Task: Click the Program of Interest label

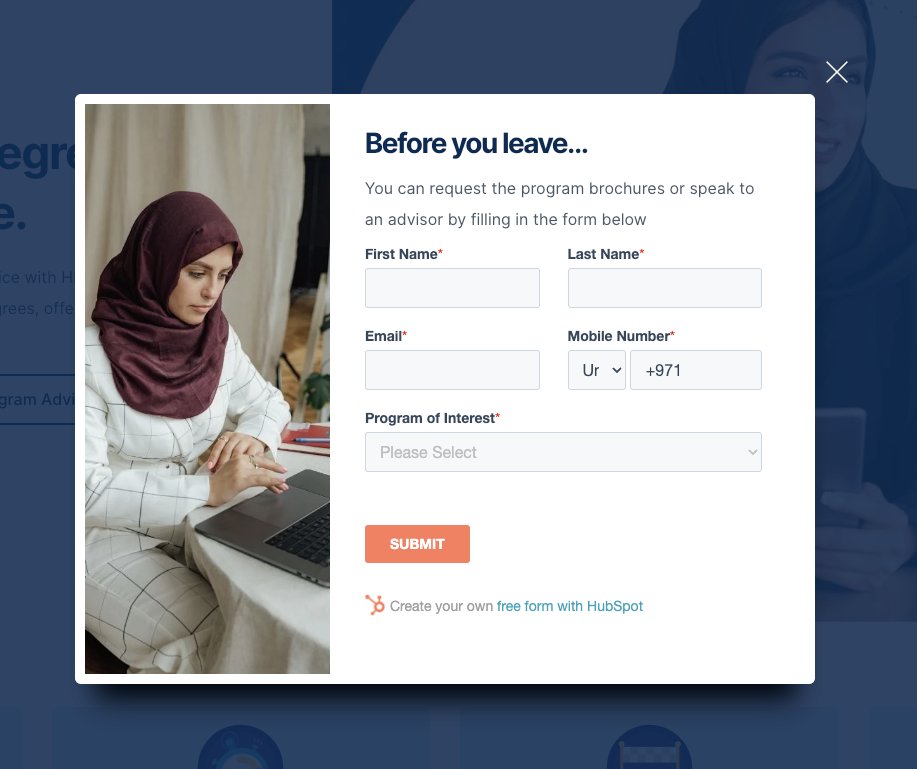Action: click(430, 418)
